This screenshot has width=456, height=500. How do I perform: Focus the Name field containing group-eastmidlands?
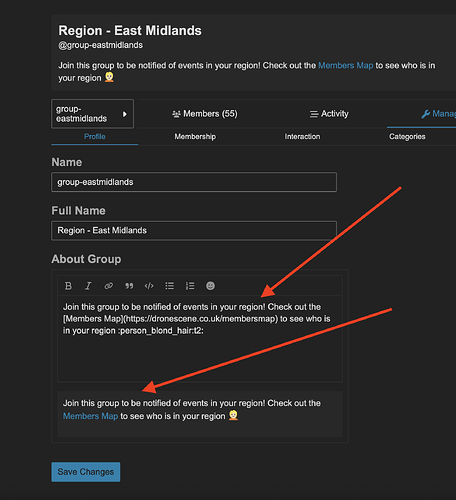[194, 182]
